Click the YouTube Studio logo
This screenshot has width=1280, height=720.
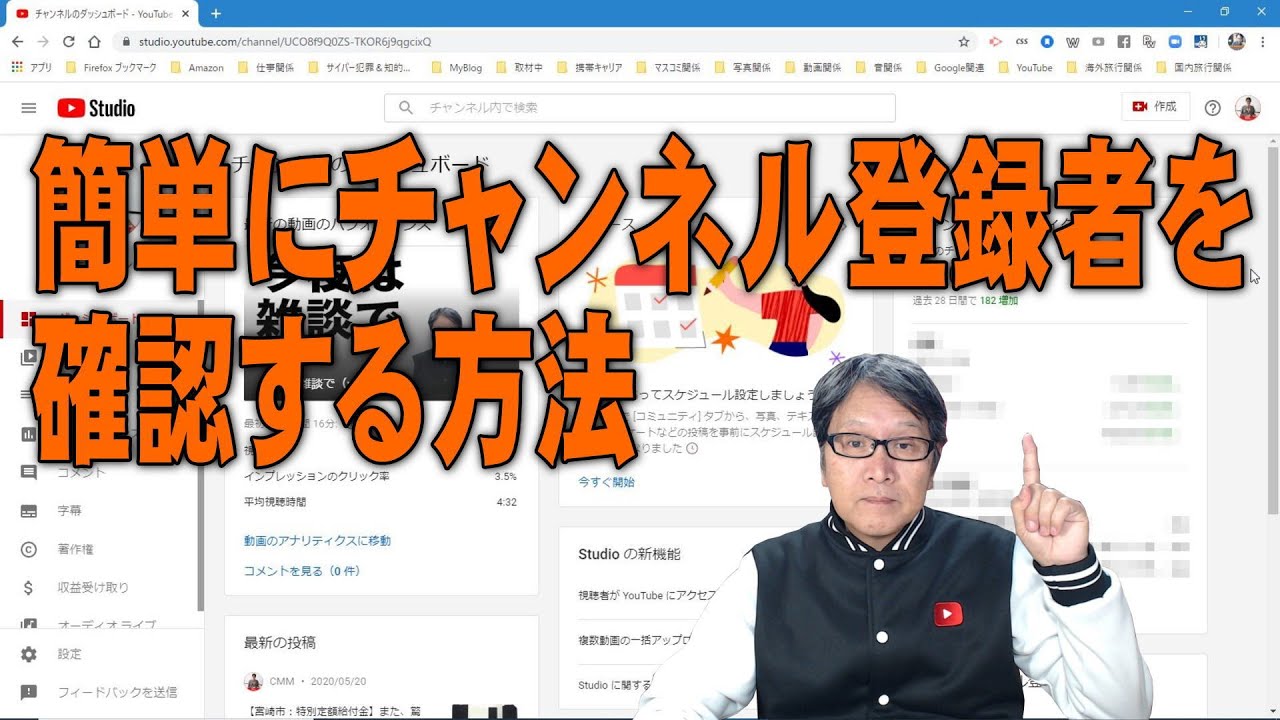(x=96, y=108)
